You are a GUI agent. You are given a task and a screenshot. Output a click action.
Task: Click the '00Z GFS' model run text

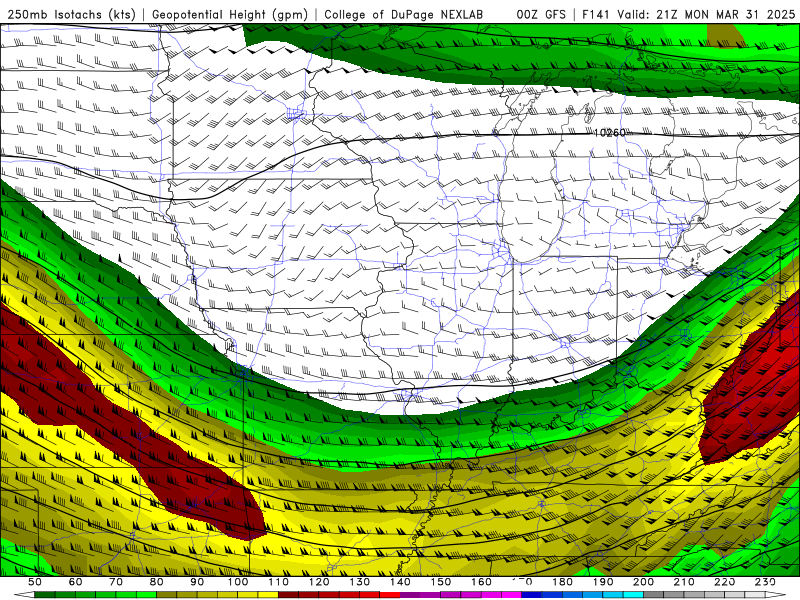click(x=541, y=14)
